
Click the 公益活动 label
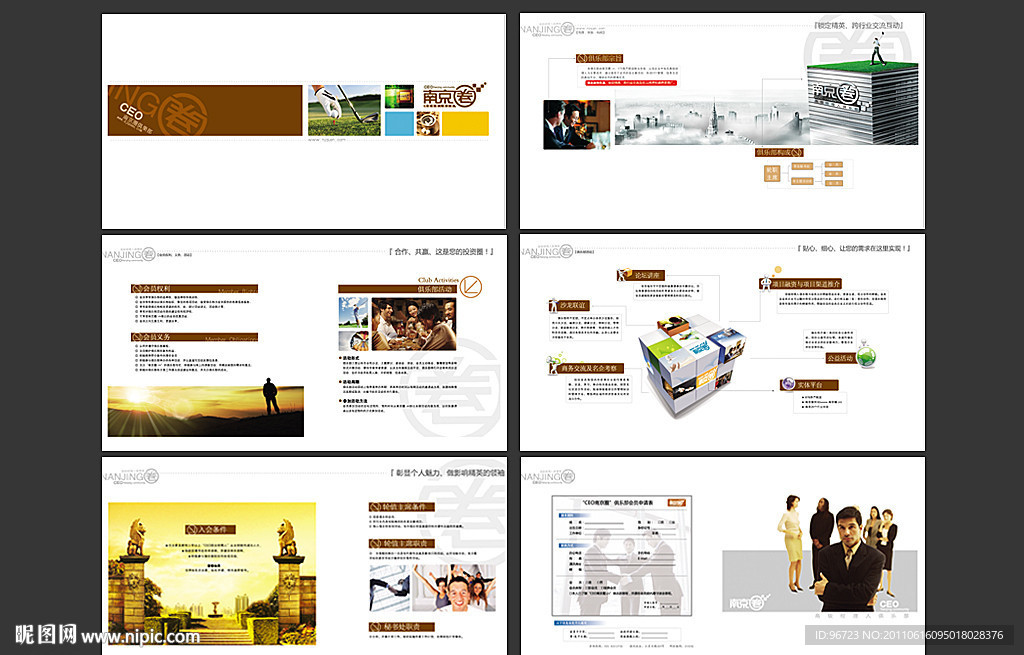pyautogui.click(x=840, y=359)
